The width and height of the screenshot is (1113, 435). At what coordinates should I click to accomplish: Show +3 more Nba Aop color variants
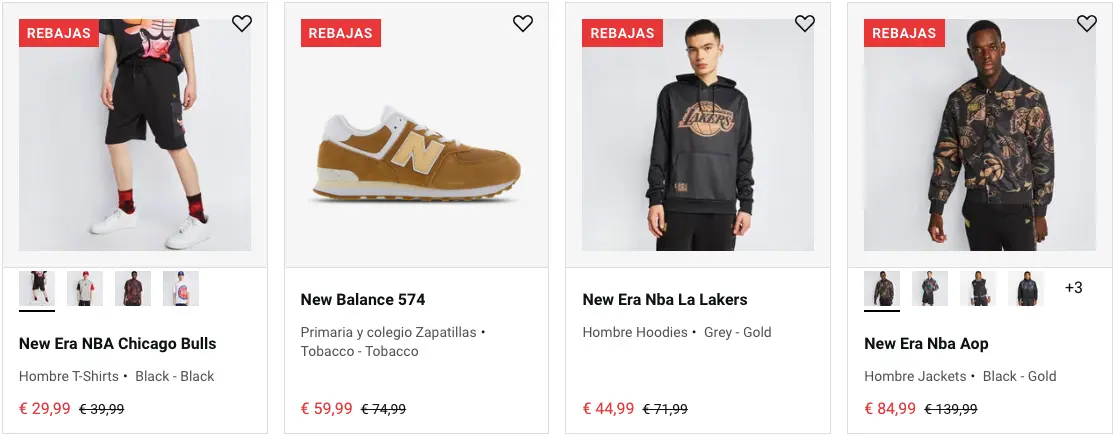1073,288
